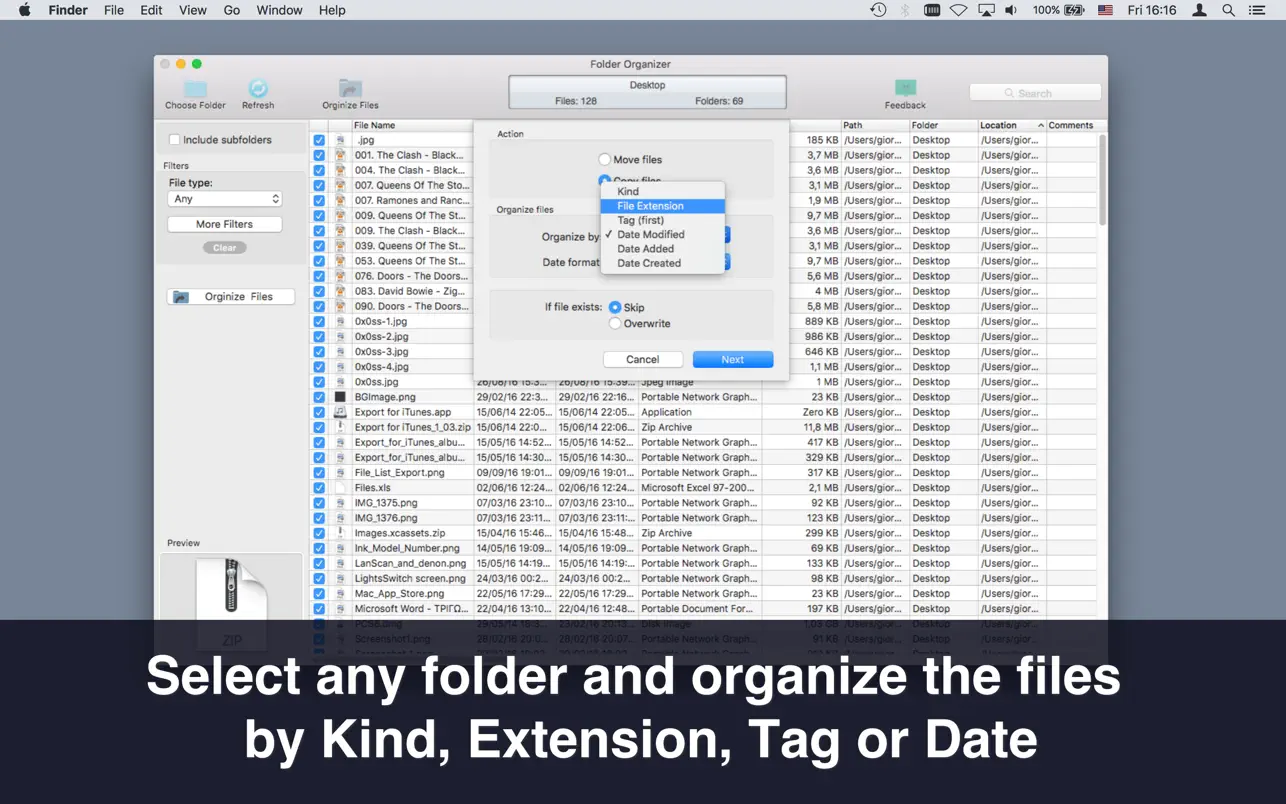The height and width of the screenshot is (804, 1286).
Task: Click the Refresh toolbar icon
Action: (258, 88)
